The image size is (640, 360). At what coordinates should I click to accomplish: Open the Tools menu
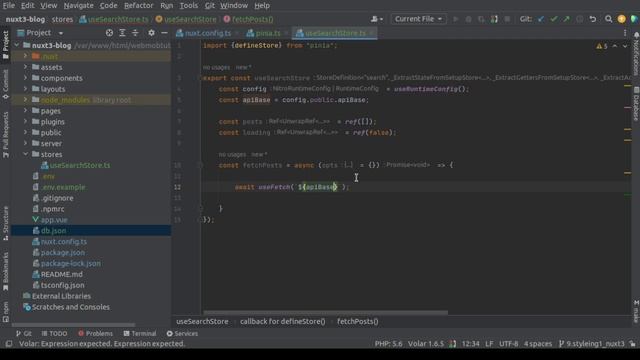click(189, 6)
